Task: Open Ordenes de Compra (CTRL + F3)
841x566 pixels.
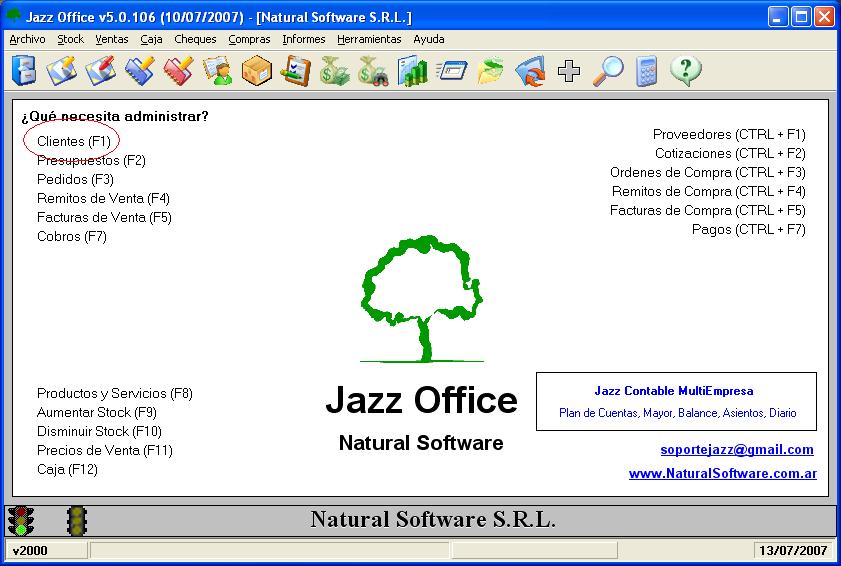Action: (708, 172)
